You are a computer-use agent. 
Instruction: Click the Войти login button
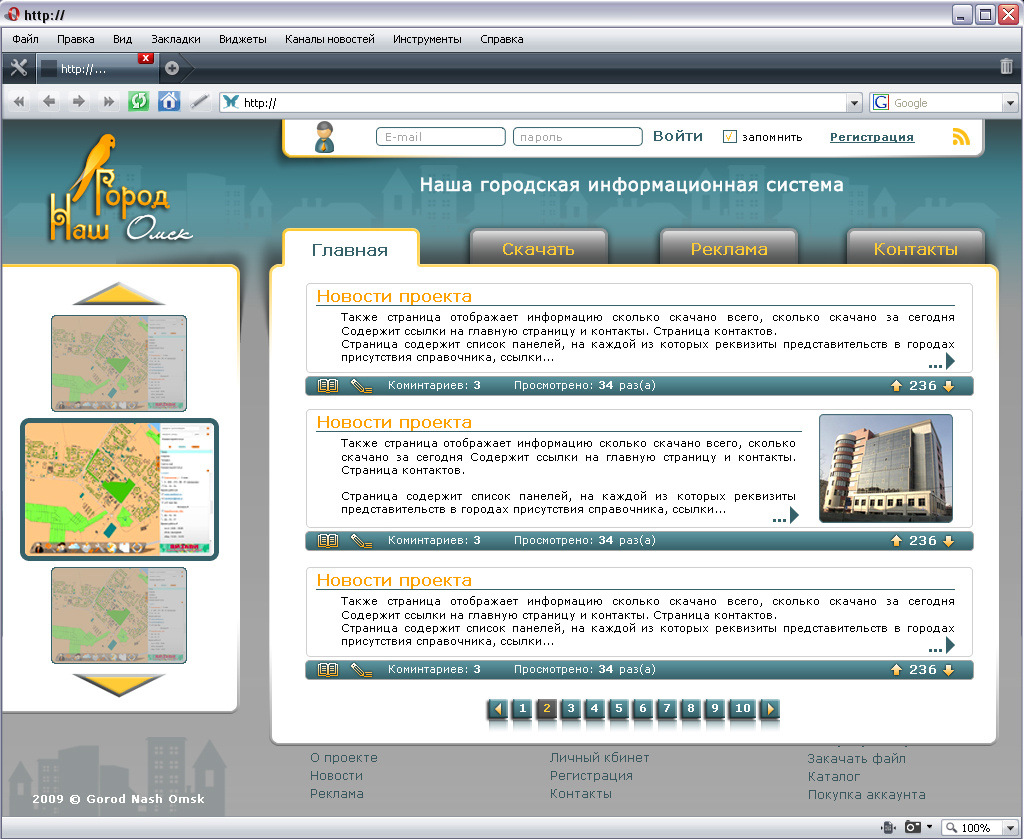[x=678, y=136]
